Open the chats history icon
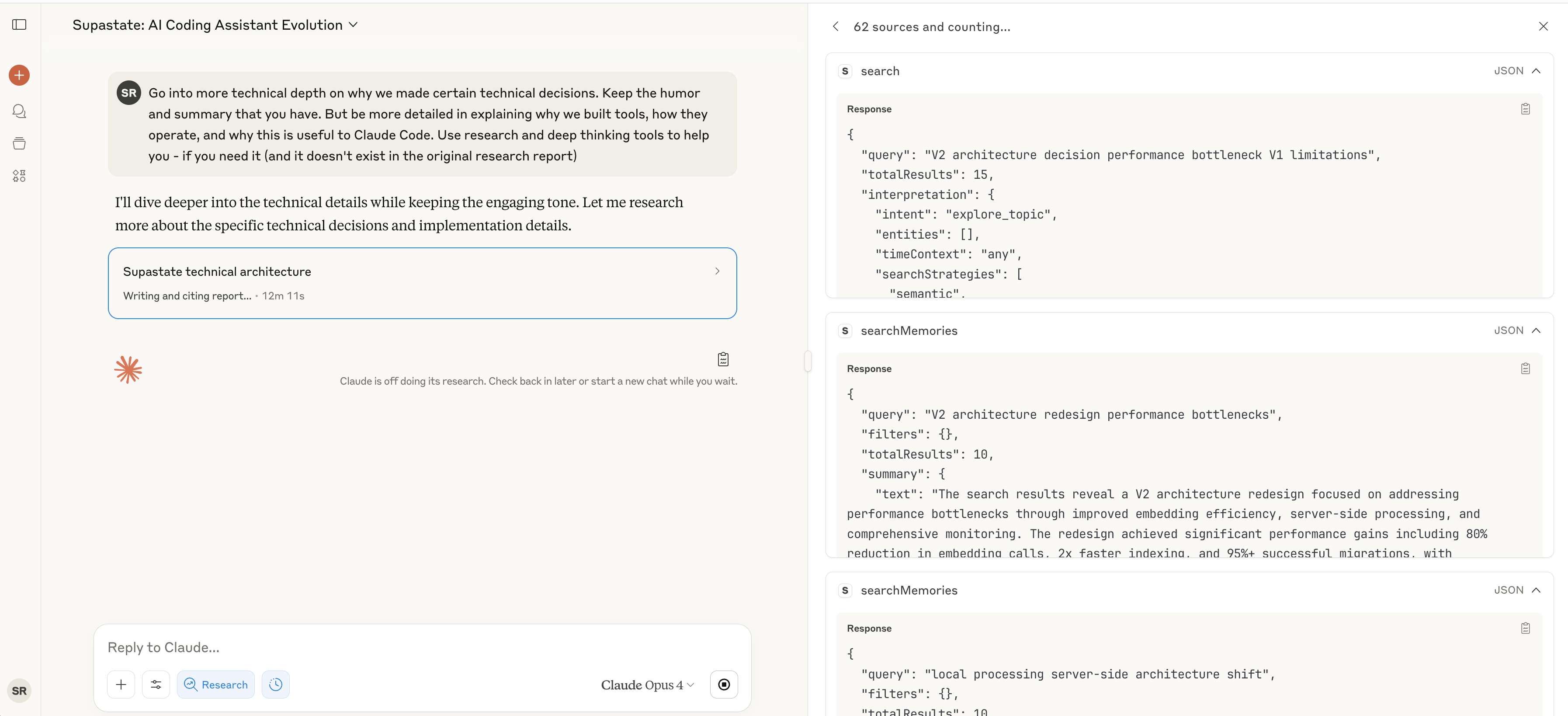Screen dimensions: 1568x716 pos(20,111)
